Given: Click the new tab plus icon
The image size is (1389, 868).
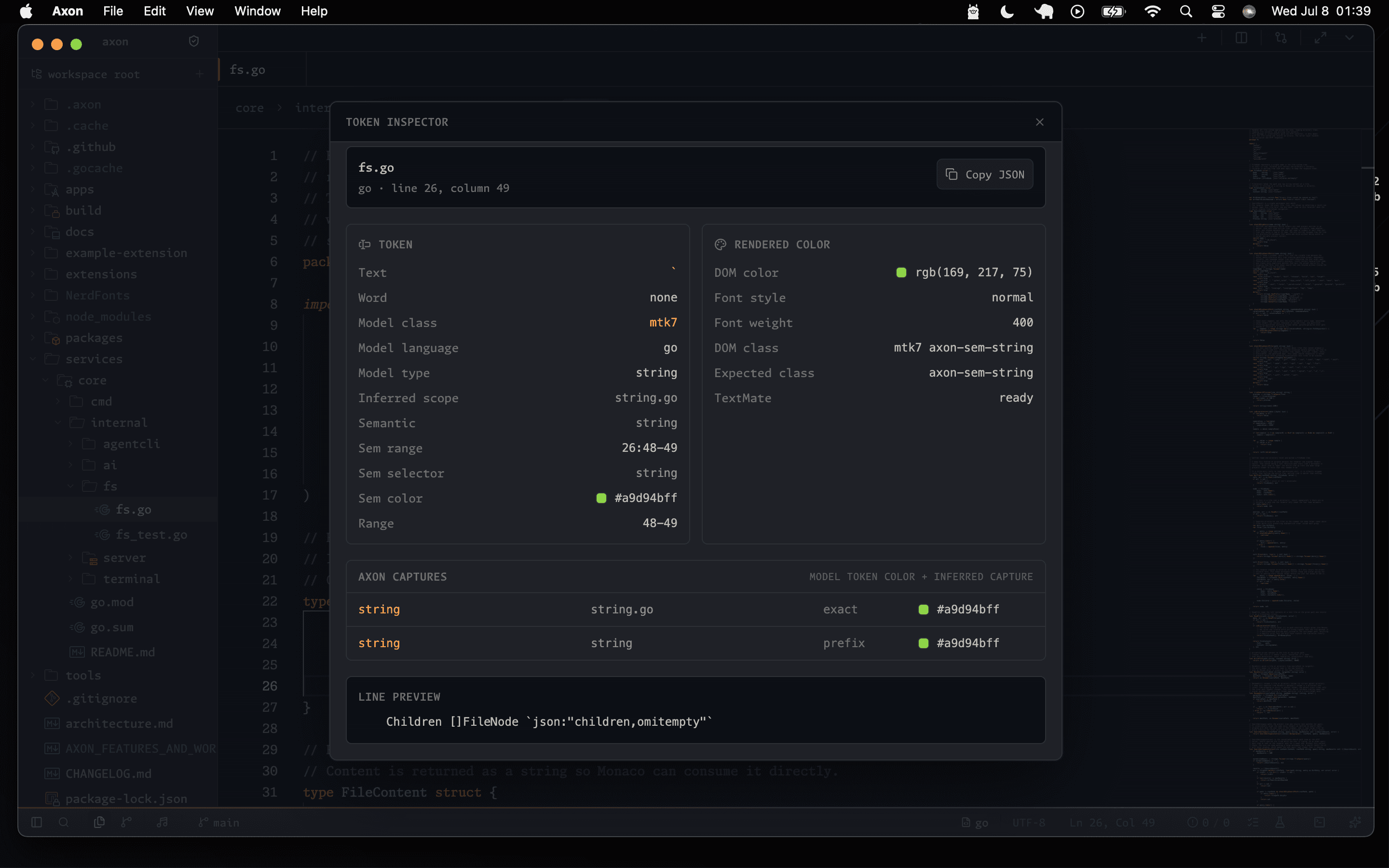Looking at the screenshot, I should (1201, 38).
